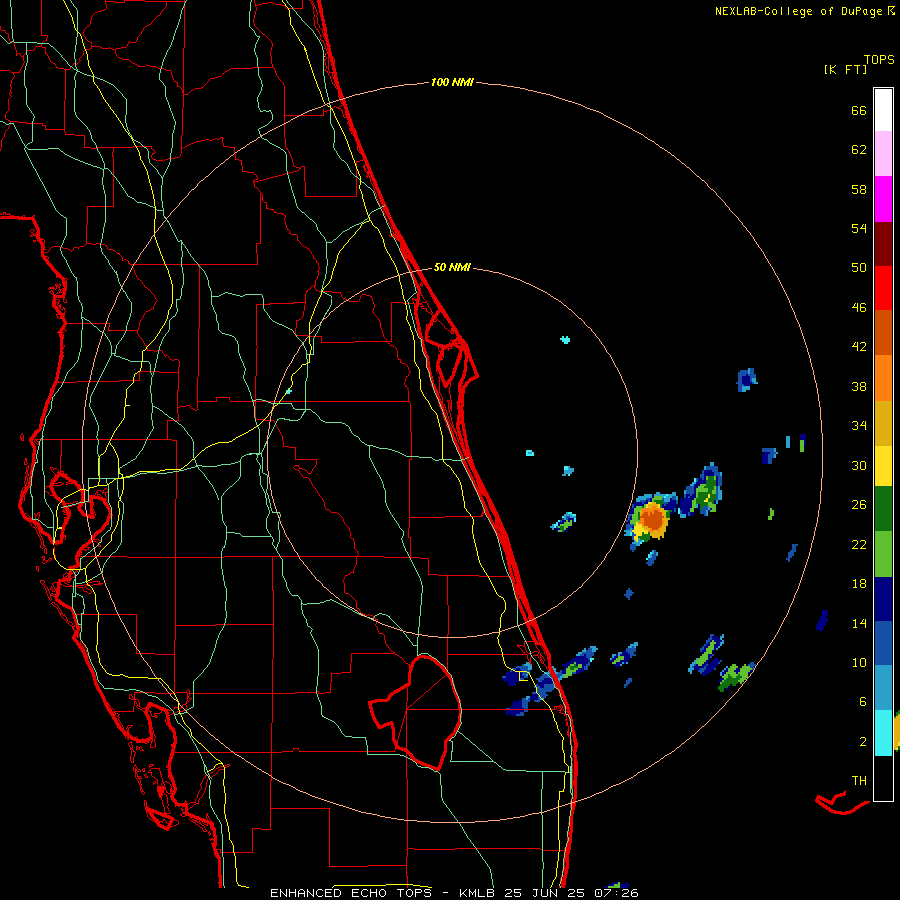Select the medium blue legend swatch below 14

pos(883,643)
